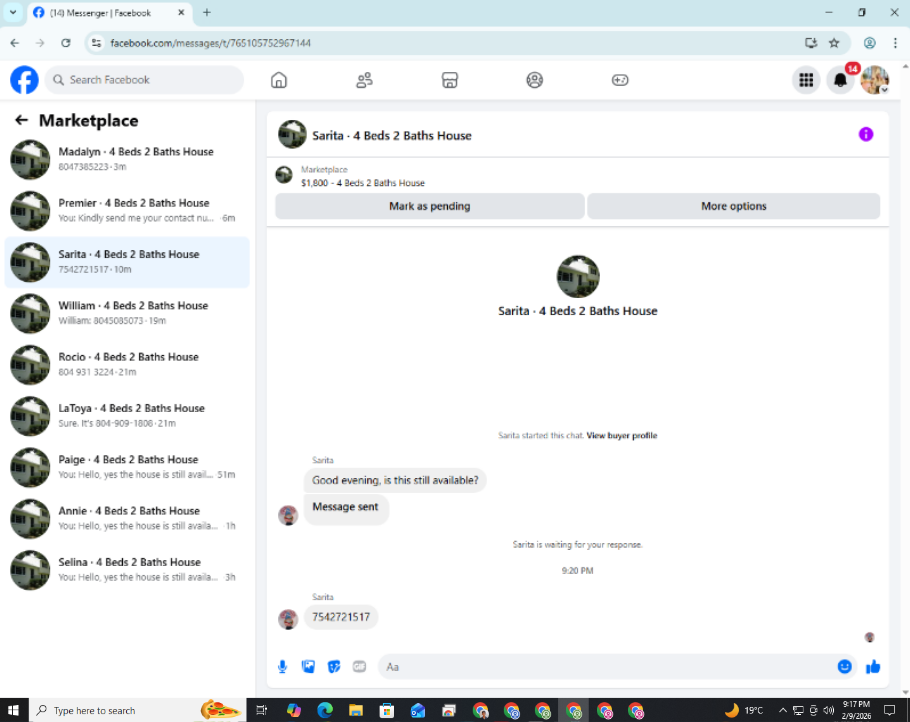
Task: Close the Messenger browser tab
Action: pos(181,13)
